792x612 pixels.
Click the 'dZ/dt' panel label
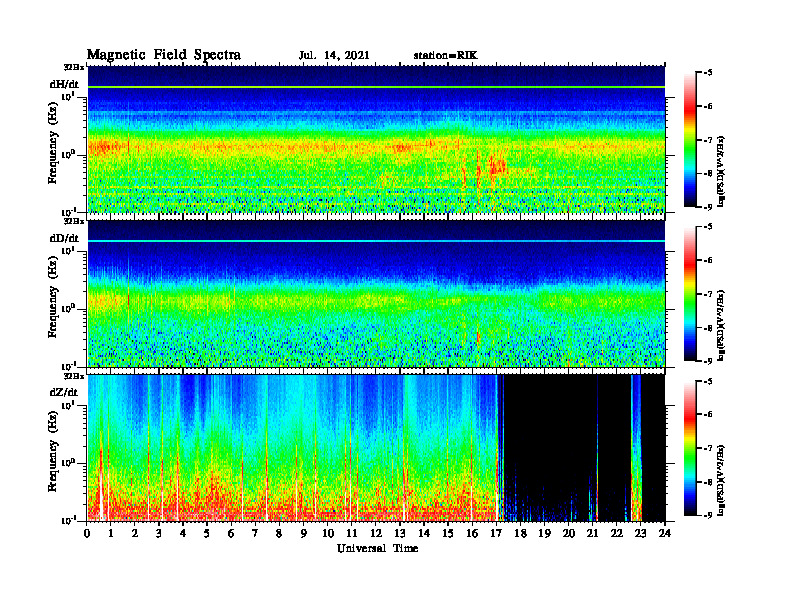pos(64,392)
